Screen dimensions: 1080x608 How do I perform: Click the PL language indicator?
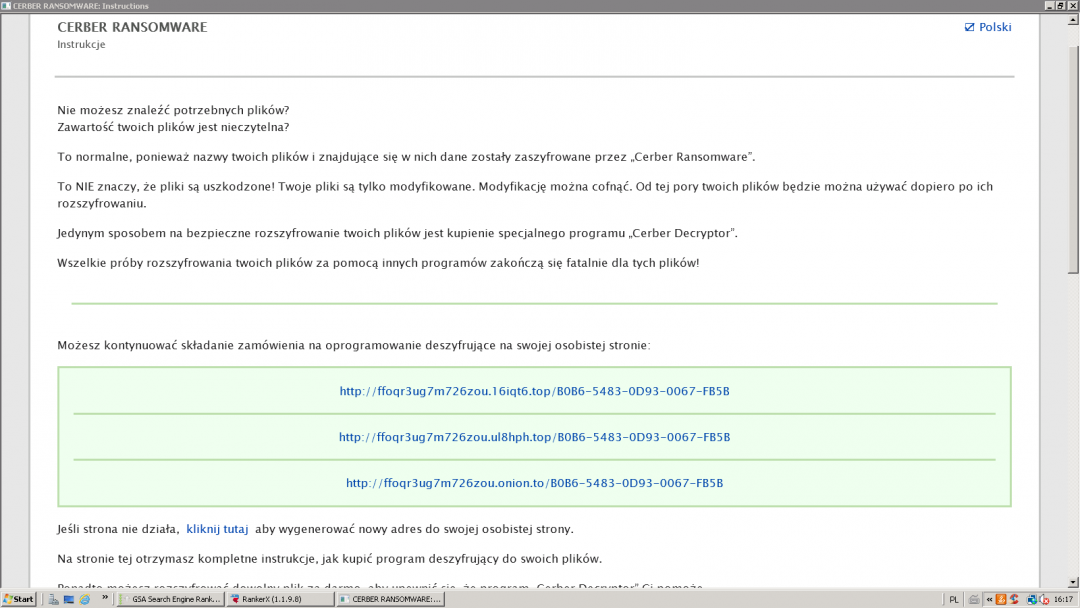(x=953, y=599)
